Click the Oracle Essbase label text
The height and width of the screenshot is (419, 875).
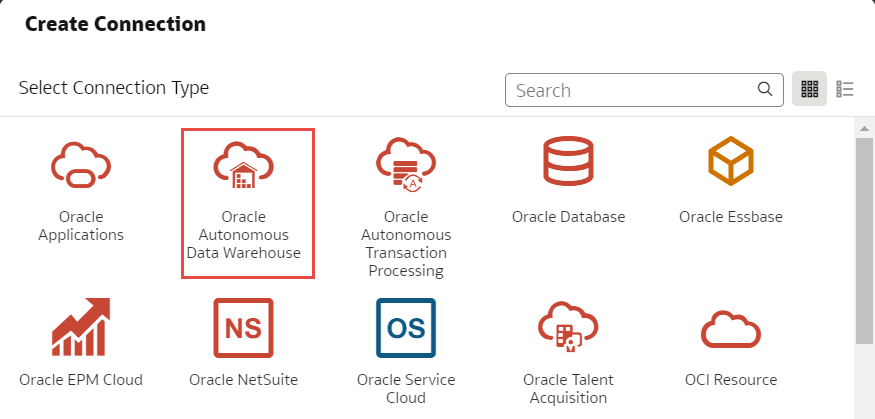730,217
